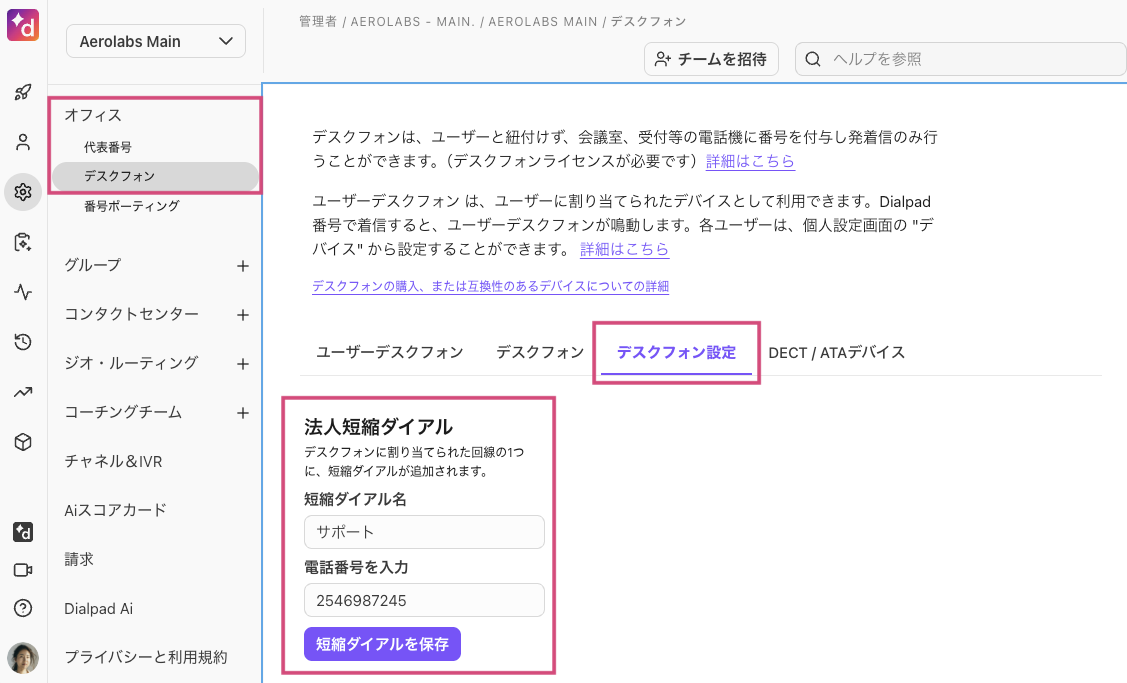This screenshot has width=1127, height=683.
Task: Expand コンタクトセンター with plus icon
Action: 243,315
